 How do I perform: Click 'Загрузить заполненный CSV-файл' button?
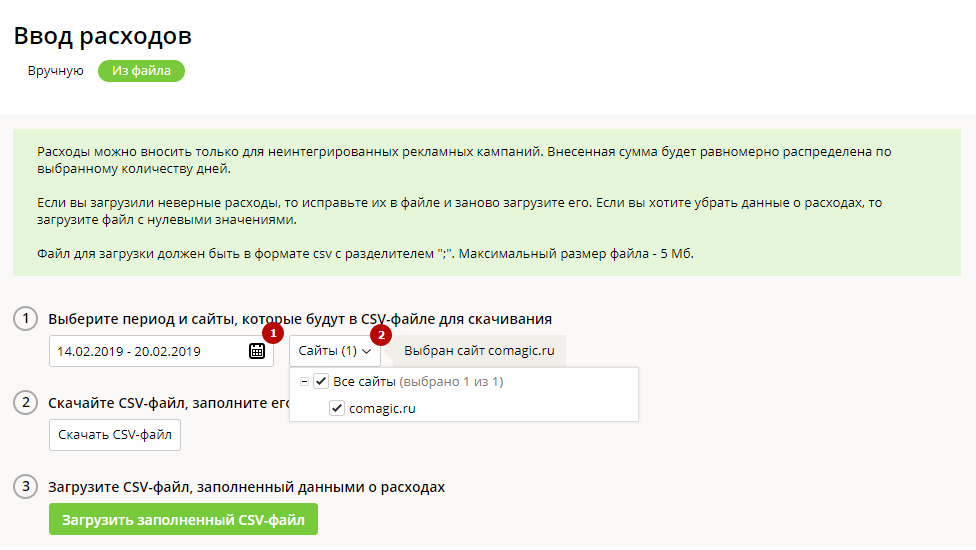pyautogui.click(x=184, y=520)
